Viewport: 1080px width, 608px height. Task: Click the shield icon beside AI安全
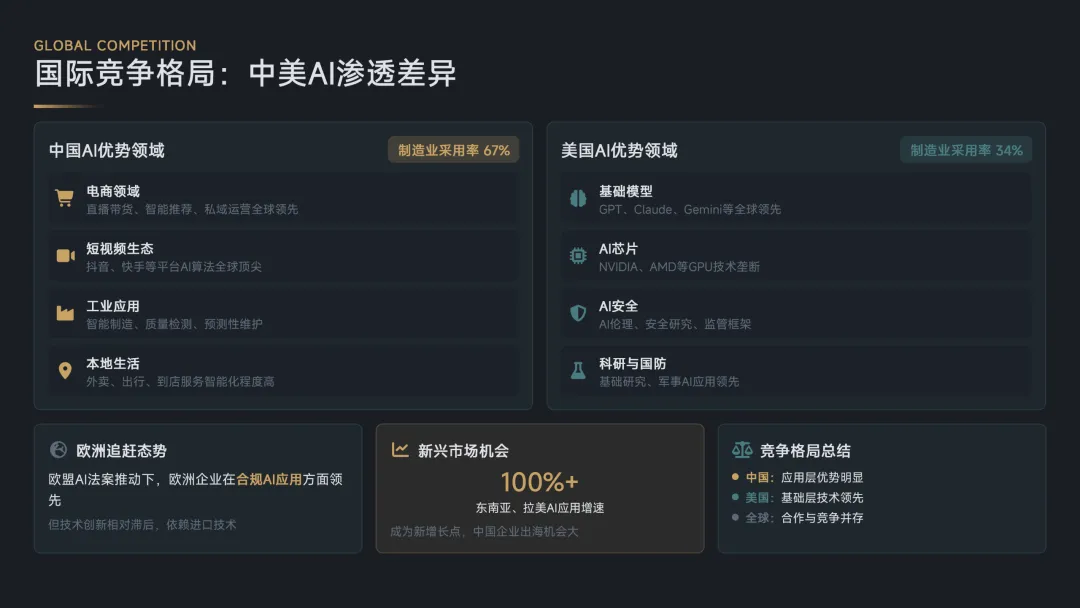[578, 313]
